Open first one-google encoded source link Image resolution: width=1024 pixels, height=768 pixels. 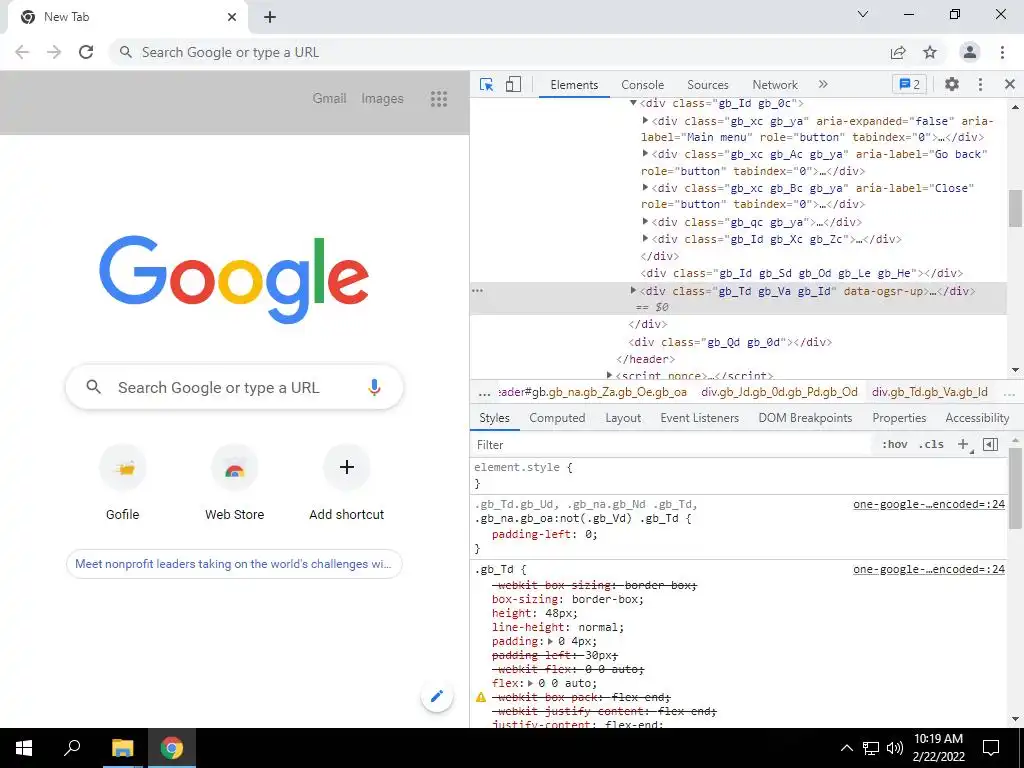[929, 504]
